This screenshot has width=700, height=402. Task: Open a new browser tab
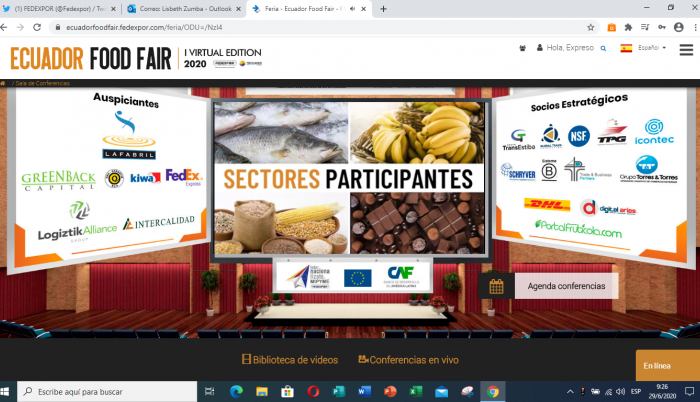coord(383,8)
